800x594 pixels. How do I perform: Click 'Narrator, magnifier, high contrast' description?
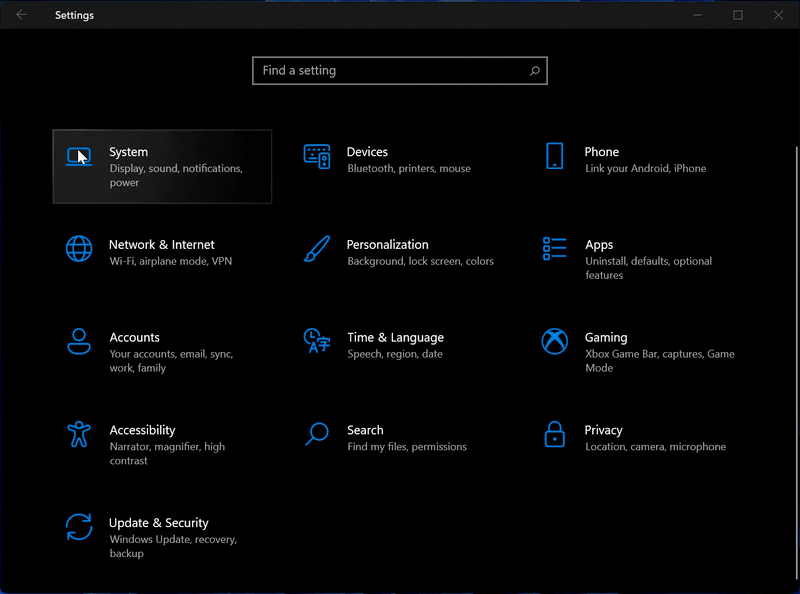tap(167, 454)
